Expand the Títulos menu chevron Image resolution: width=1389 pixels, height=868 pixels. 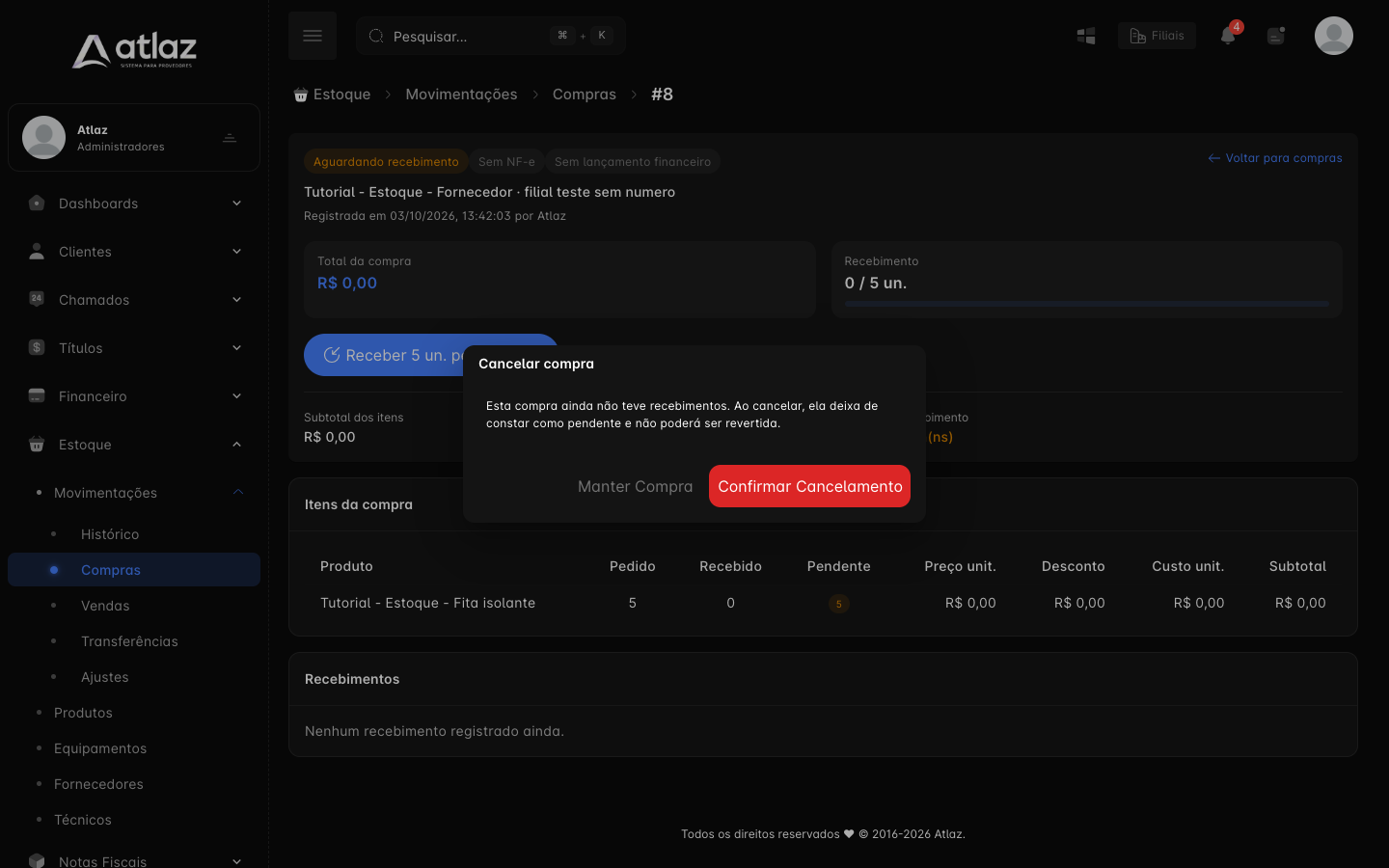pyautogui.click(x=236, y=348)
